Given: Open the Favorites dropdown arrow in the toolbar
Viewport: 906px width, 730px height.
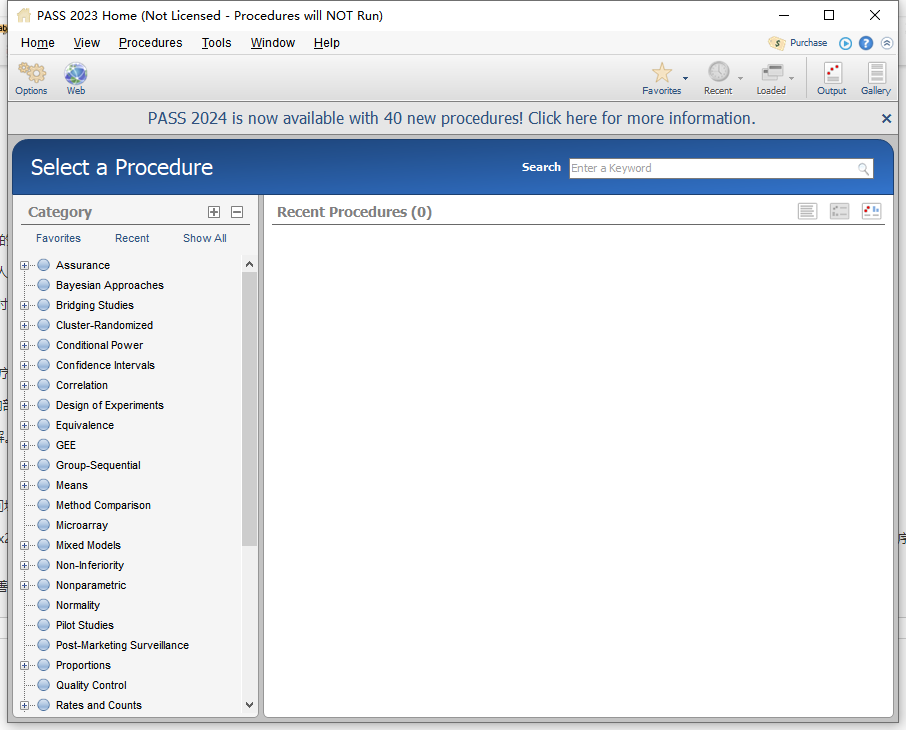Looking at the screenshot, I should coord(685,78).
